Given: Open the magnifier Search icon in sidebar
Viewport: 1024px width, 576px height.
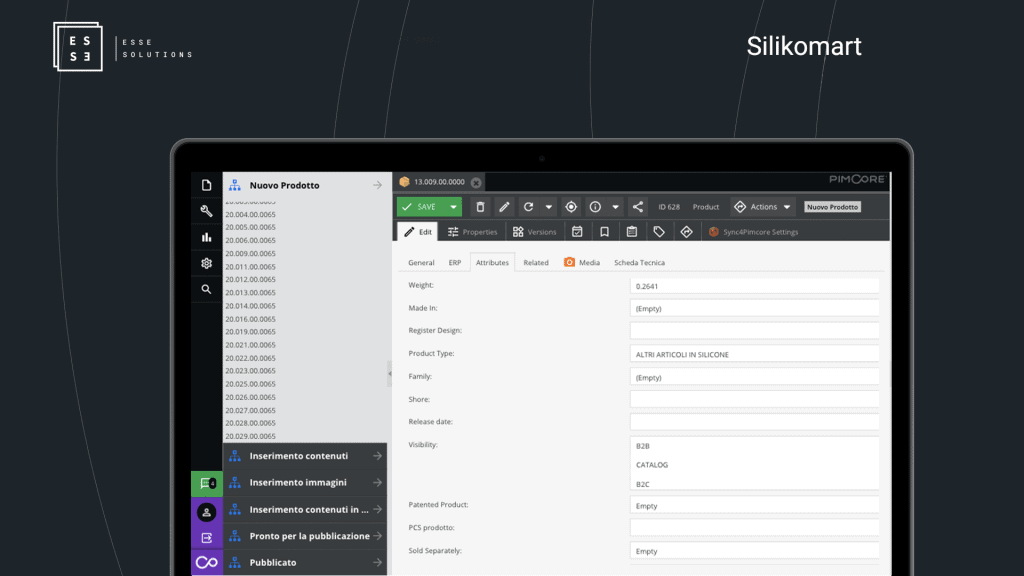Looking at the screenshot, I should pyautogui.click(x=206, y=289).
